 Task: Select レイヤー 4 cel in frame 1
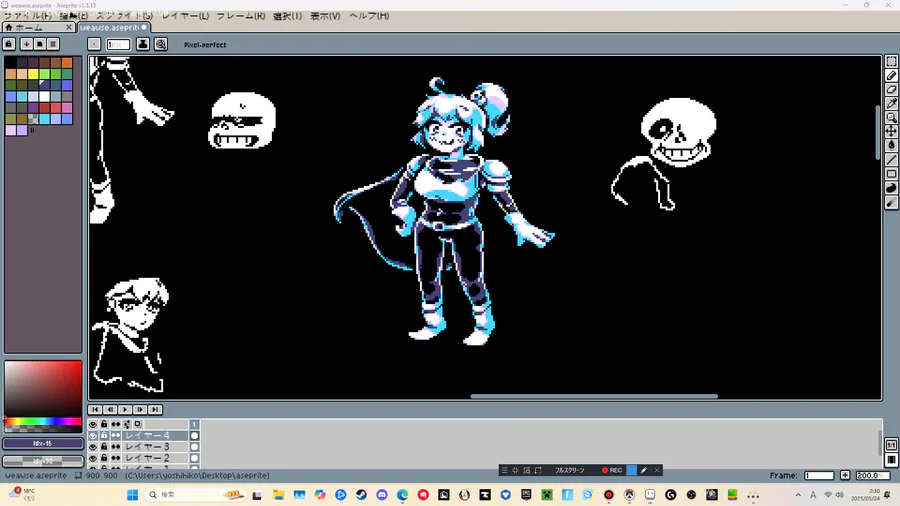[x=195, y=435]
